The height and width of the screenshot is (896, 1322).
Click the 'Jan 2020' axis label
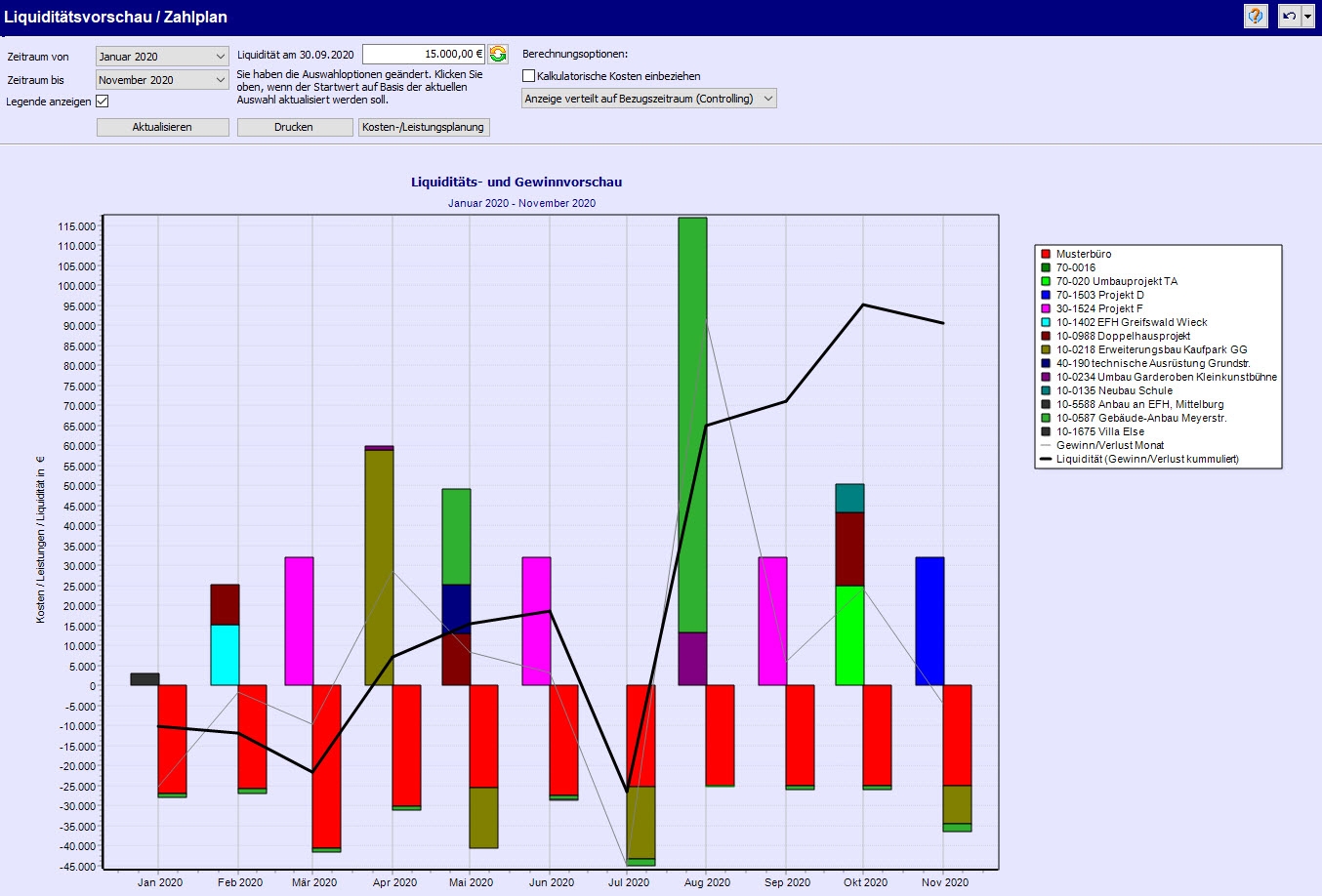tap(160, 882)
